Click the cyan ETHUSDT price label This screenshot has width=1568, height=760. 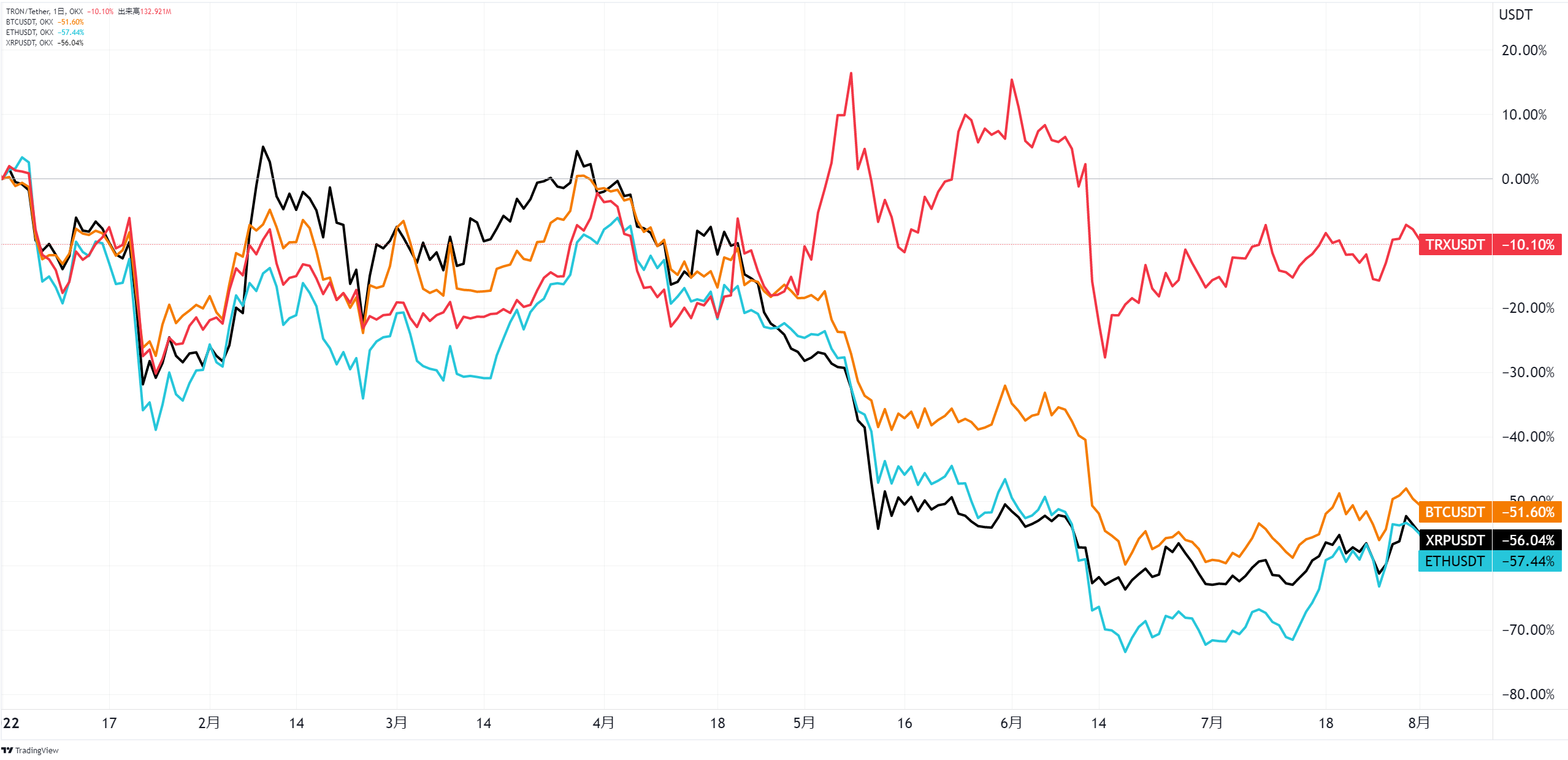pyautogui.click(x=1455, y=561)
